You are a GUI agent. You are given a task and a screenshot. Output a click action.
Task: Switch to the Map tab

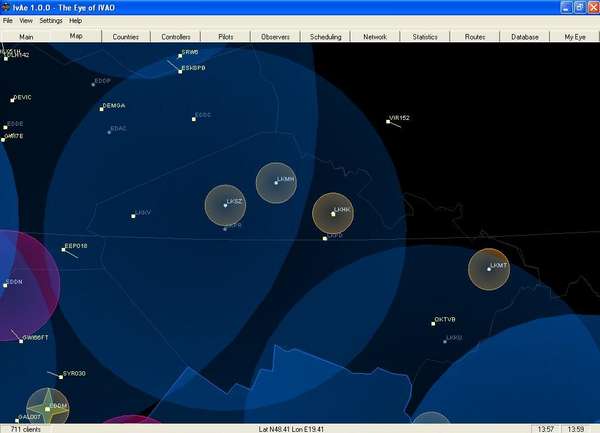click(x=76, y=36)
